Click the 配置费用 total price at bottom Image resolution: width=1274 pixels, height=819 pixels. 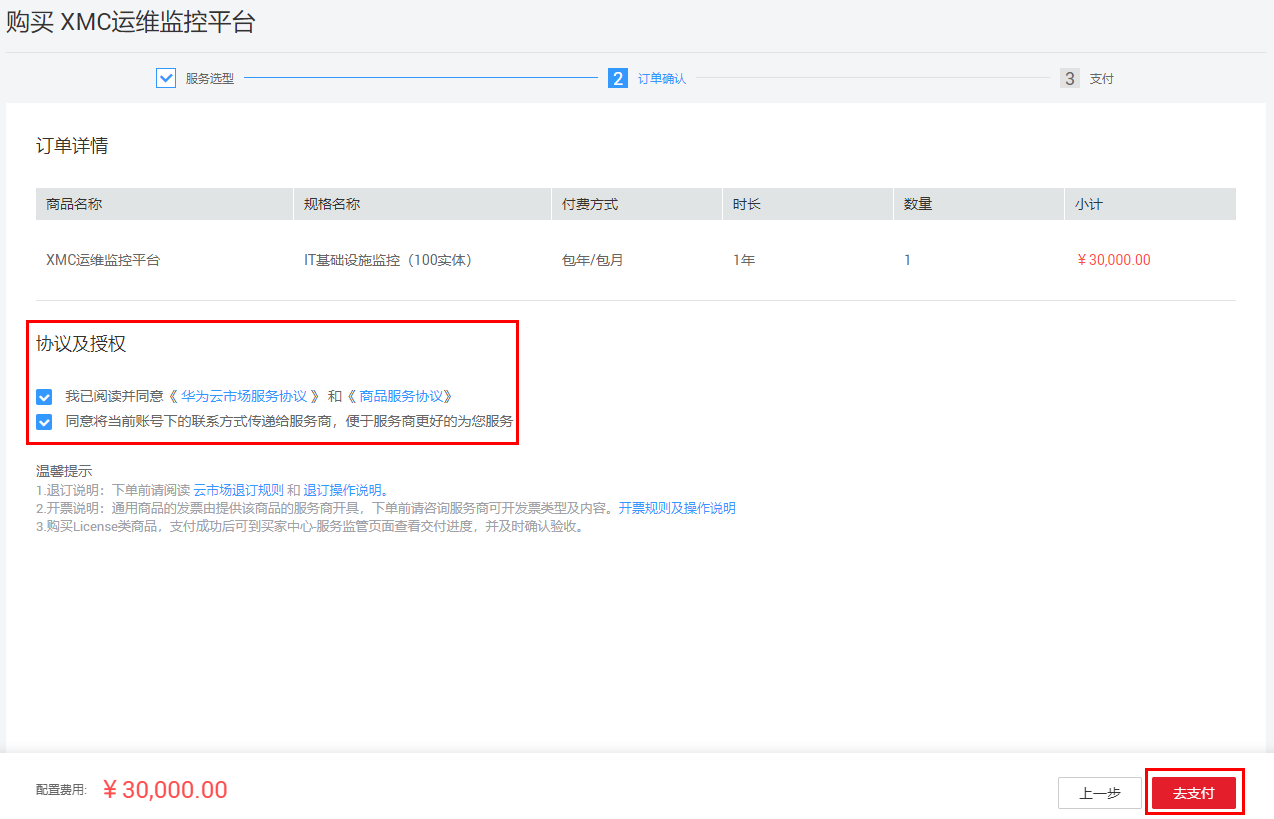click(x=165, y=790)
